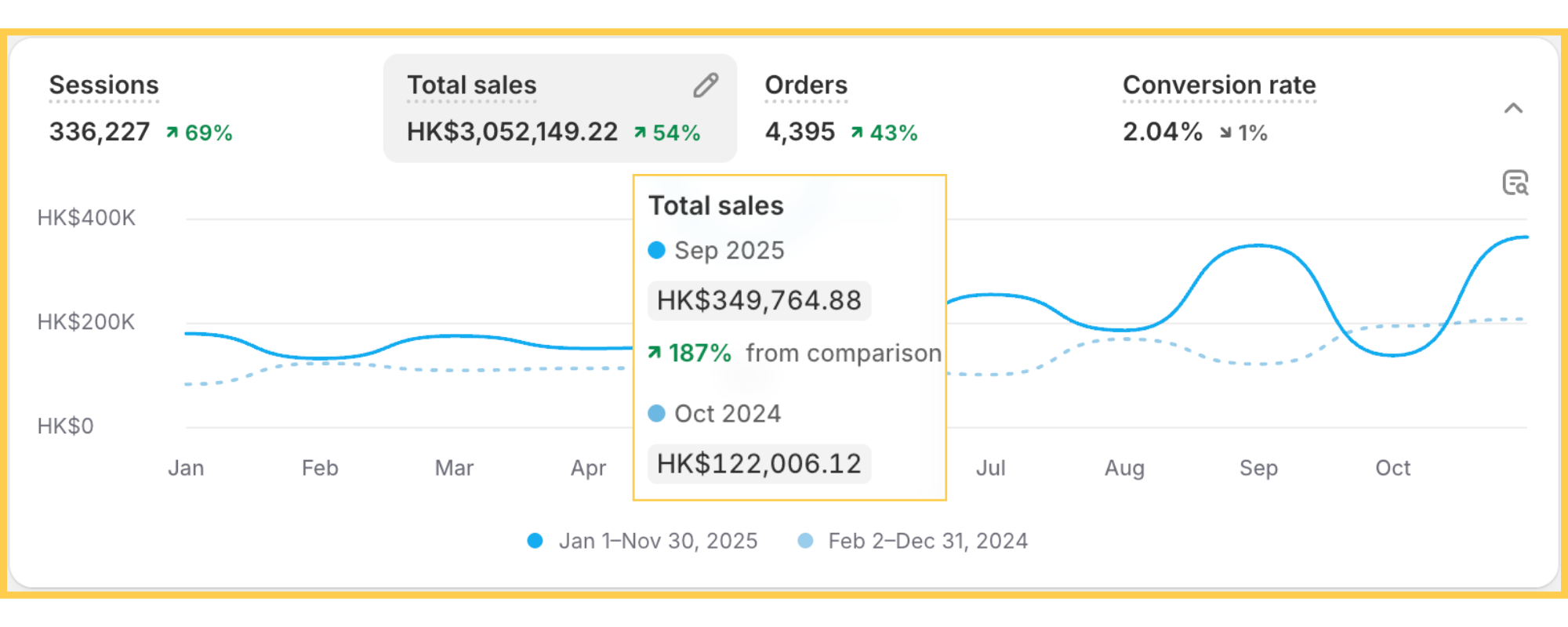
Task: Click the HK$349,764.88 value in tooltip
Action: pyautogui.click(x=759, y=301)
